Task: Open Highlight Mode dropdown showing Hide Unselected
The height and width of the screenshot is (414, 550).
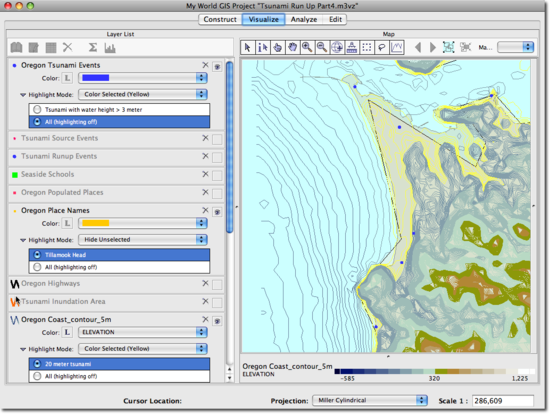Action: point(143,240)
